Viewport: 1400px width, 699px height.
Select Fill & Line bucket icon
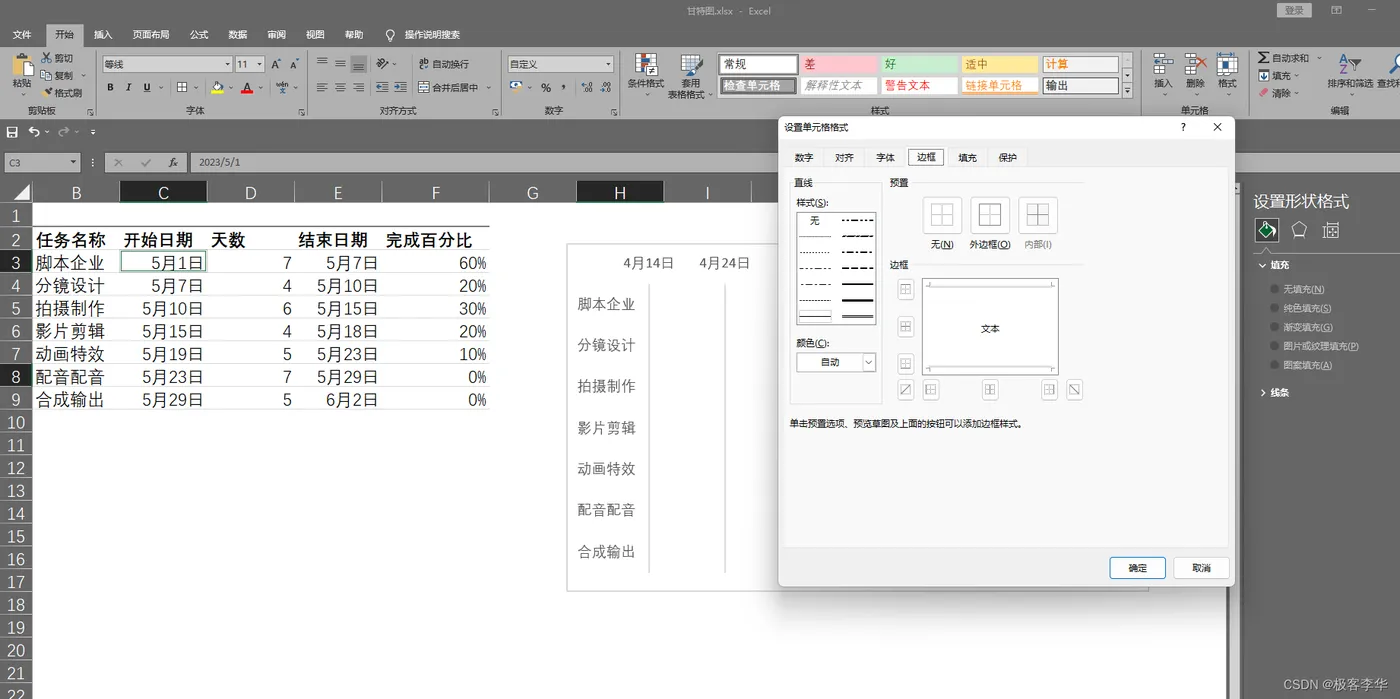pyautogui.click(x=1267, y=230)
